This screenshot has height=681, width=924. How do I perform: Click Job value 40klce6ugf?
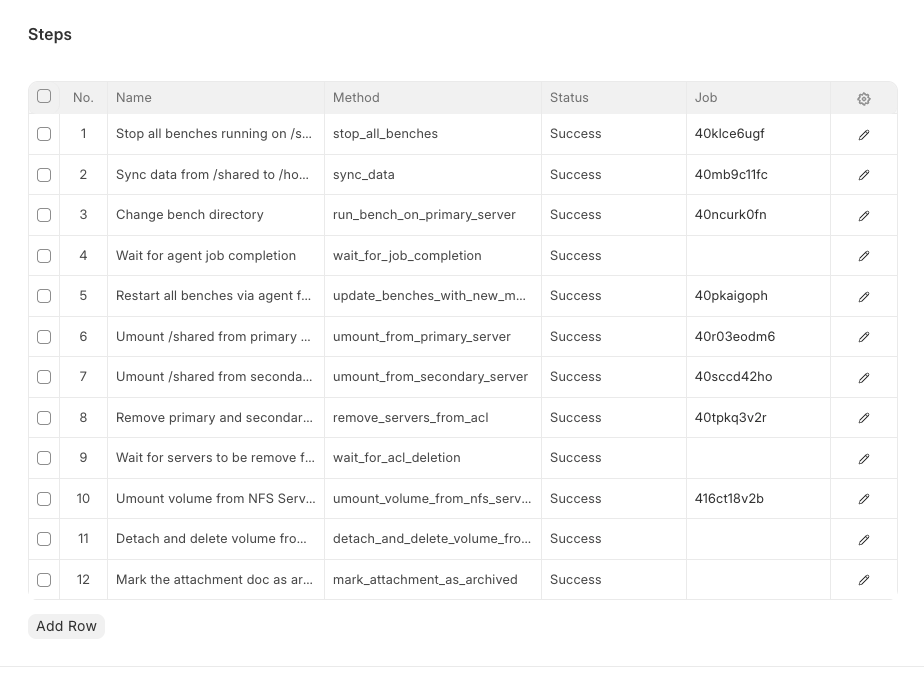point(730,134)
